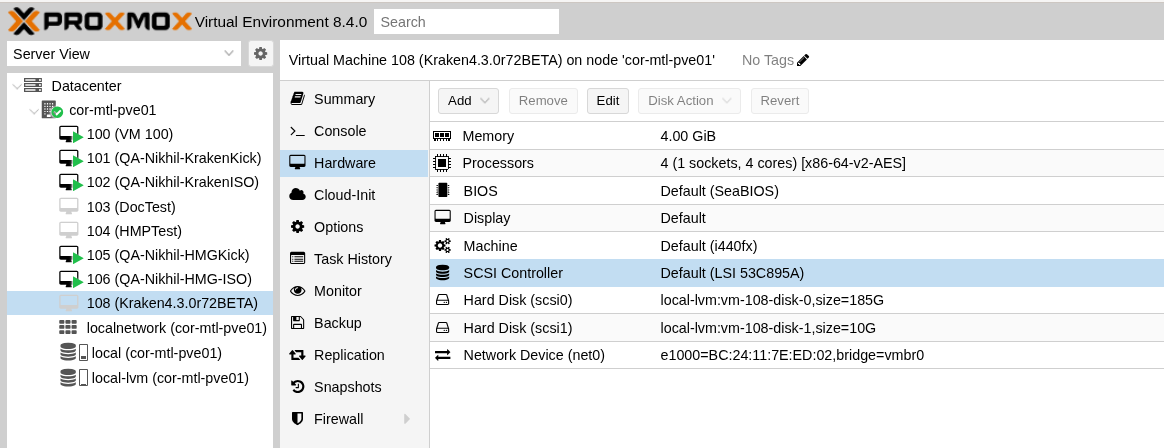Select the Network Device (net0) row

(x=797, y=355)
